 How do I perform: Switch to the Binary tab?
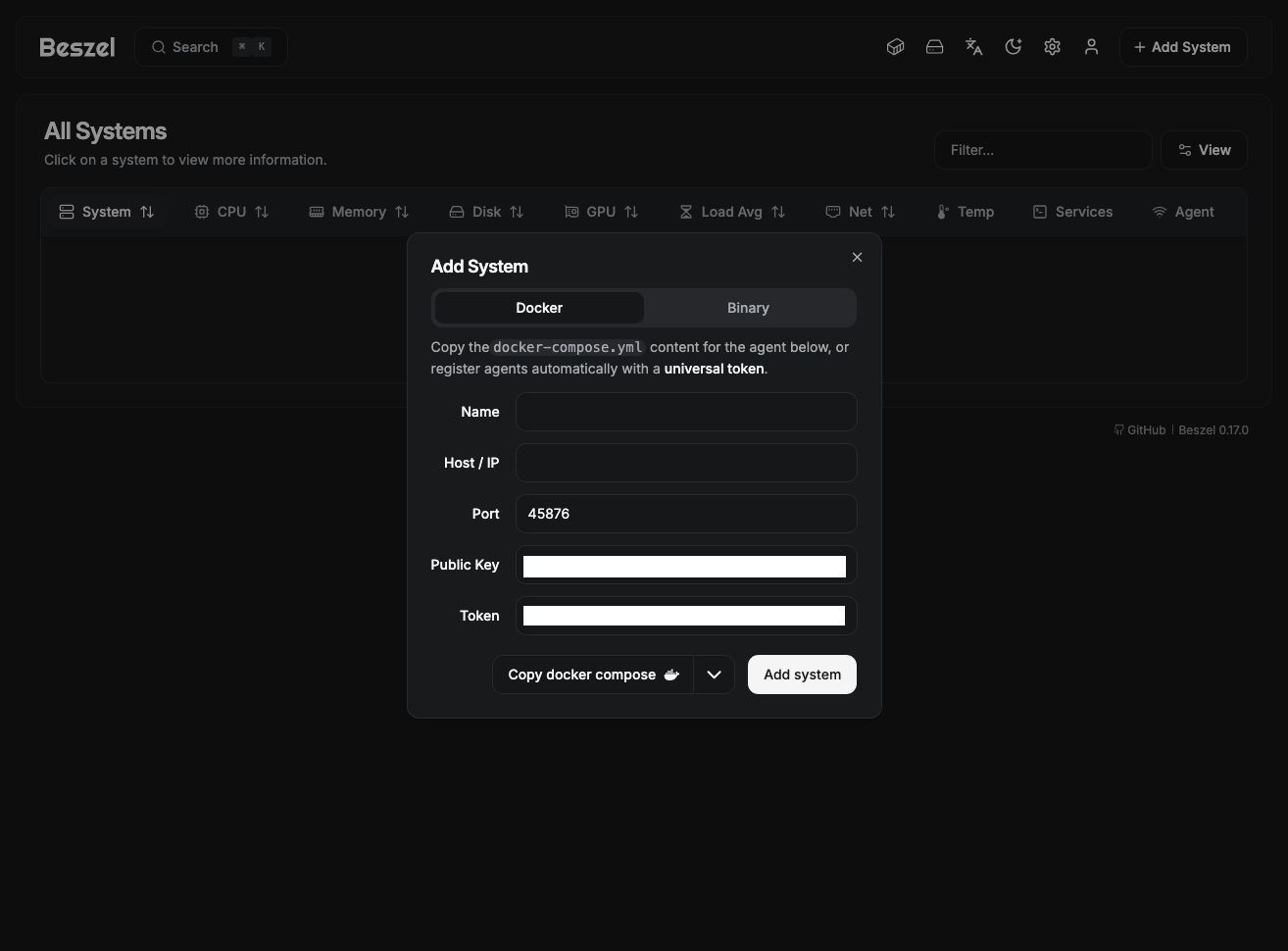[x=748, y=308]
